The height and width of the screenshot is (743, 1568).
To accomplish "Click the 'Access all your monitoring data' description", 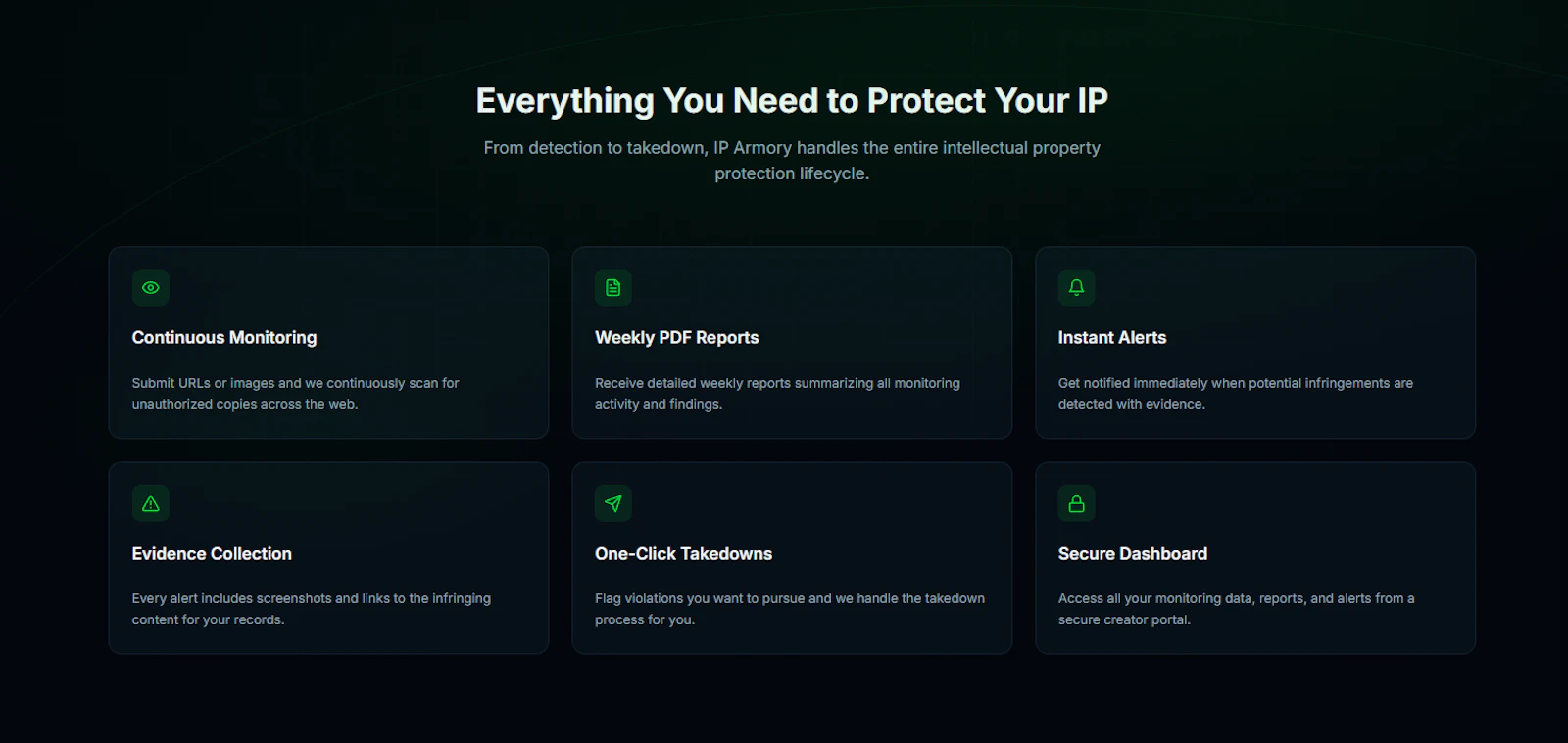I will (1237, 609).
